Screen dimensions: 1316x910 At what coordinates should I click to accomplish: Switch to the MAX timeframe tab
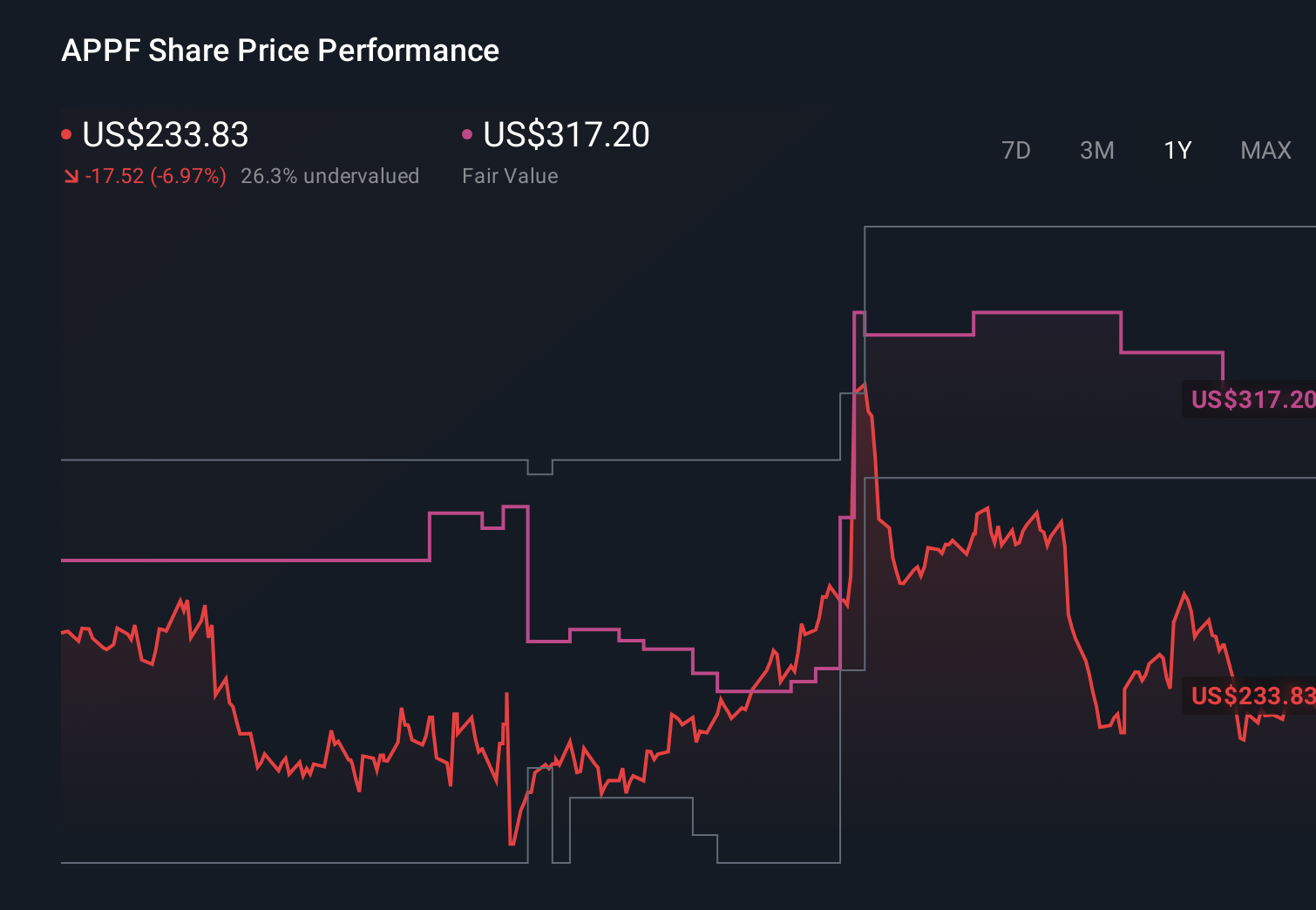point(1265,150)
